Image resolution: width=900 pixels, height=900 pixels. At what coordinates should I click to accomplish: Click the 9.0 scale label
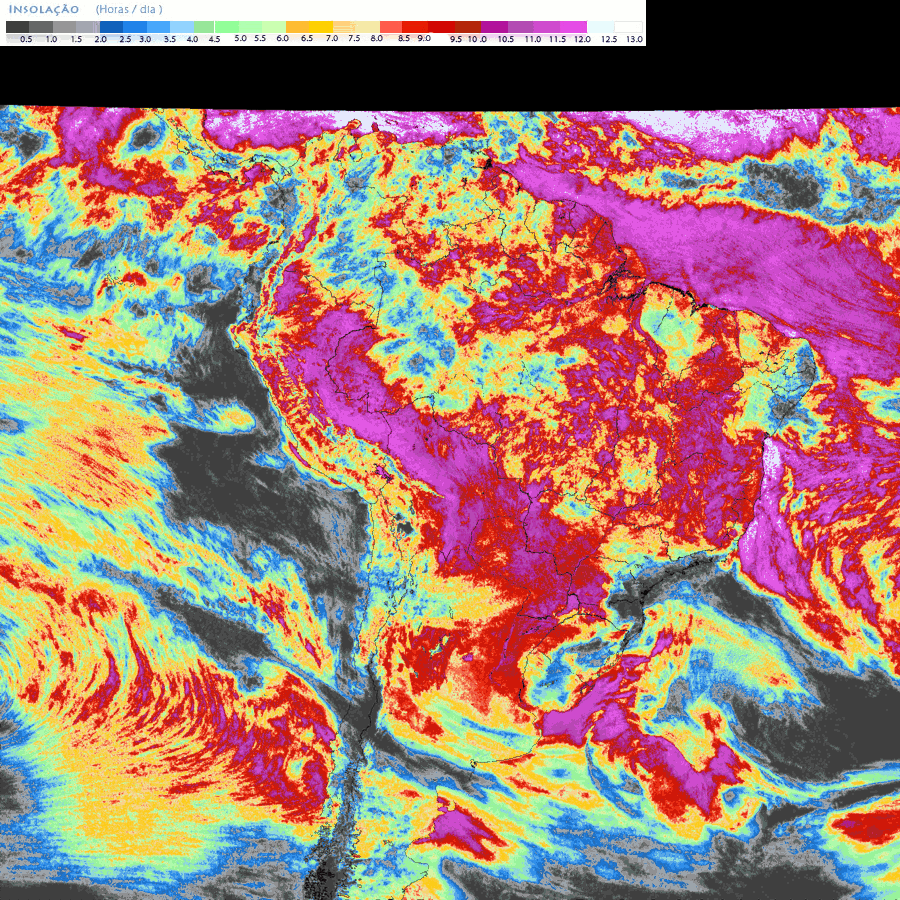click(424, 38)
